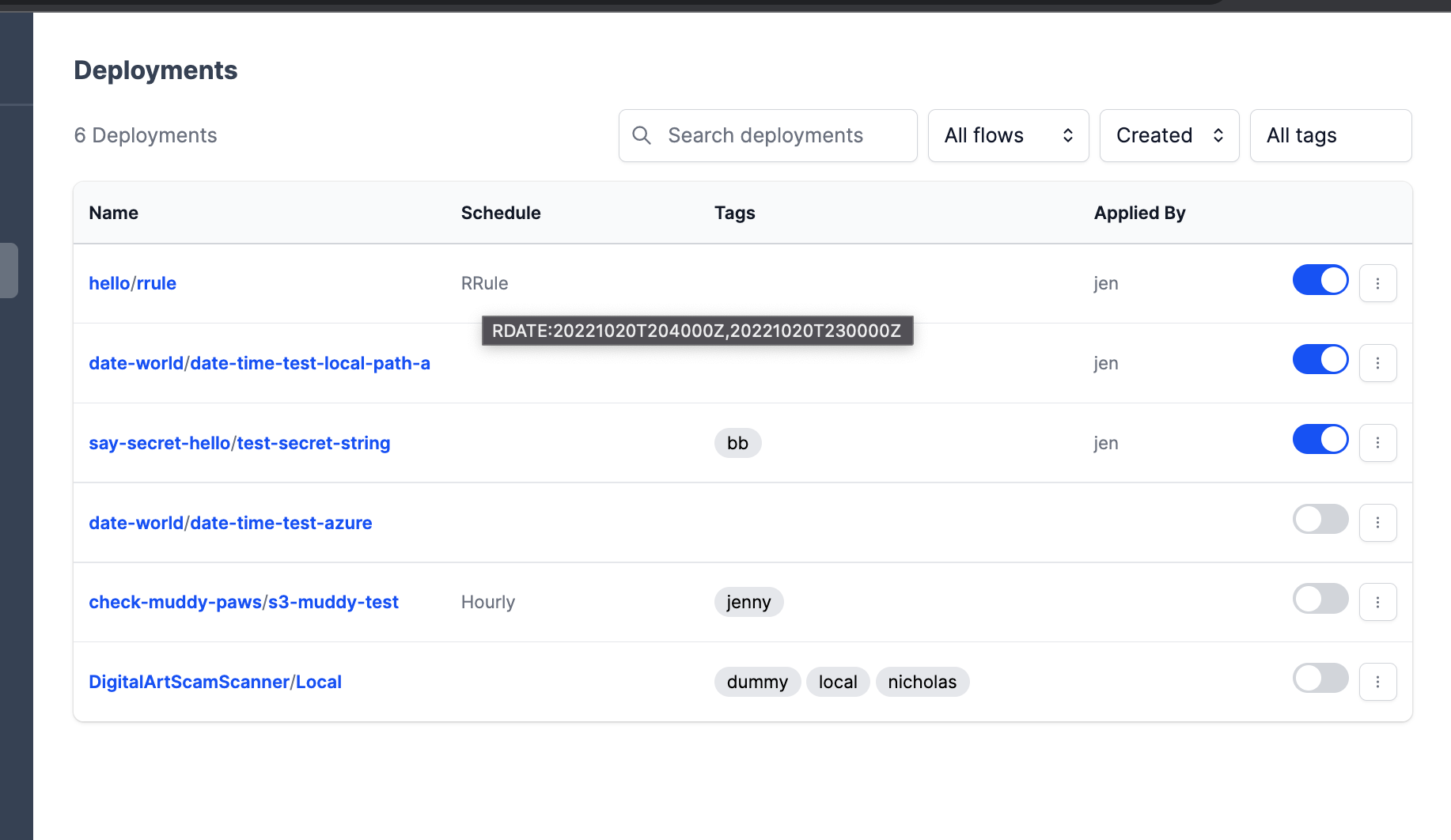The height and width of the screenshot is (840, 1451).
Task: Disable the hello/rrule deployment schedule
Action: (1320, 280)
